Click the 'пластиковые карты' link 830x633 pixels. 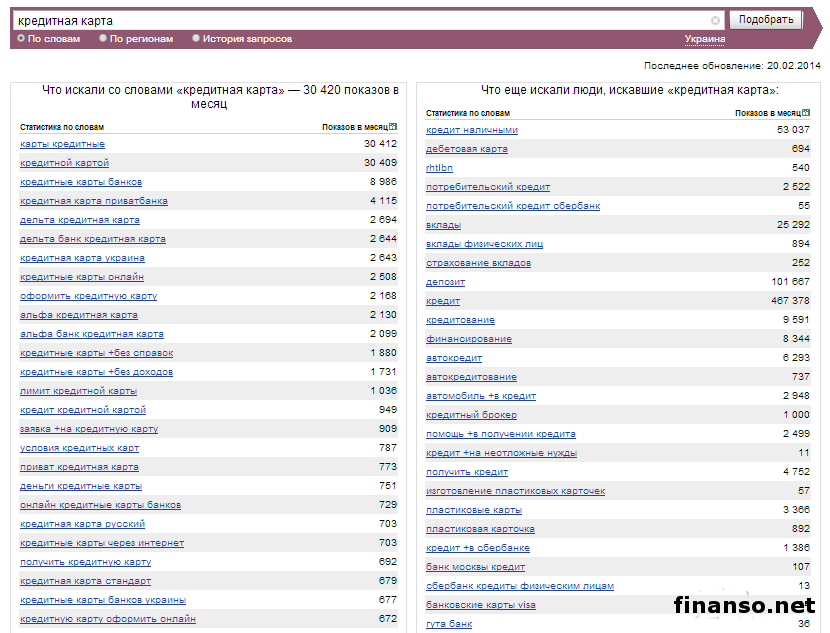pyautogui.click(x=474, y=510)
